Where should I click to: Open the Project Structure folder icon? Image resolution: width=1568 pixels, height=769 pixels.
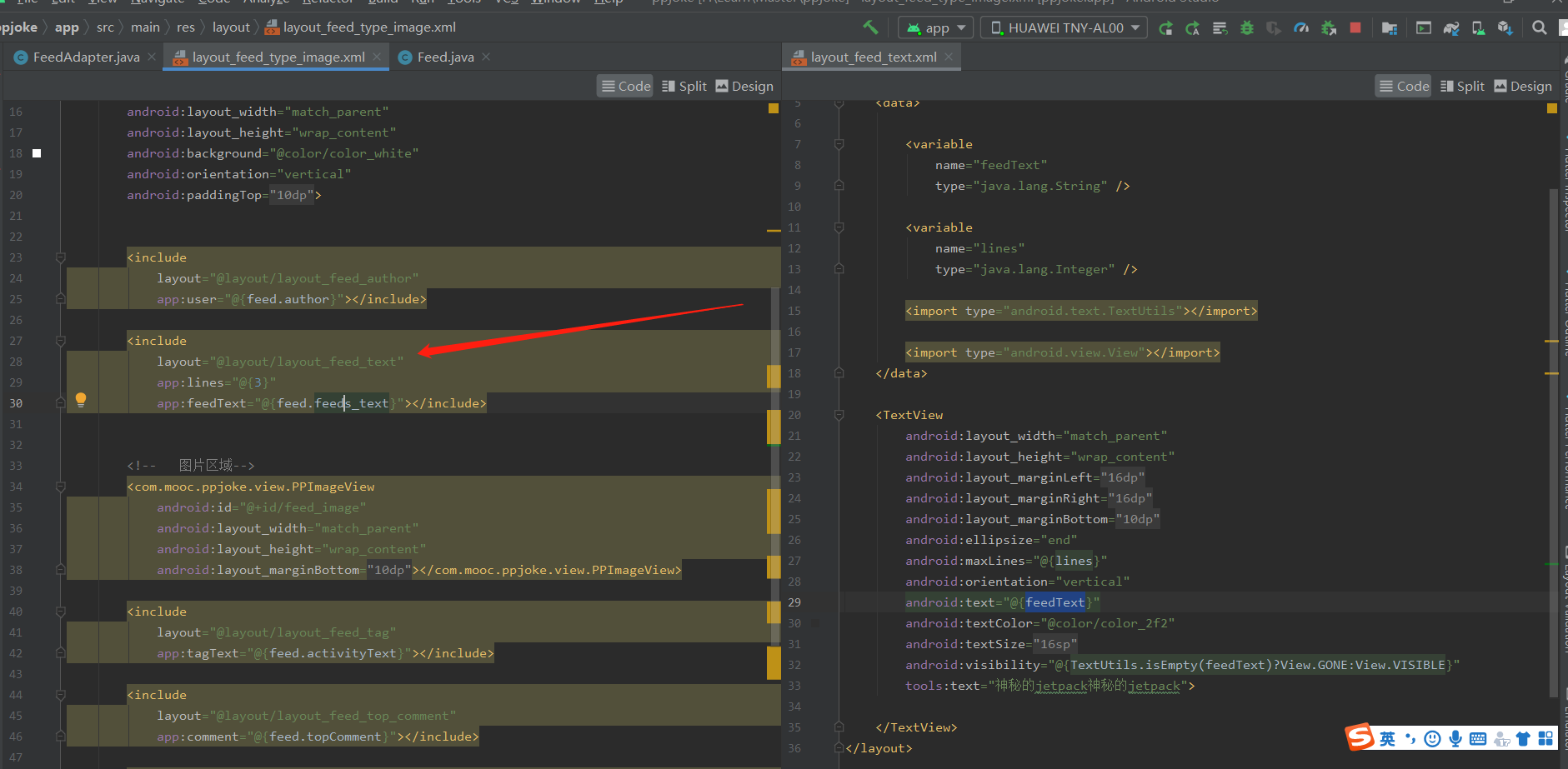point(1390,28)
